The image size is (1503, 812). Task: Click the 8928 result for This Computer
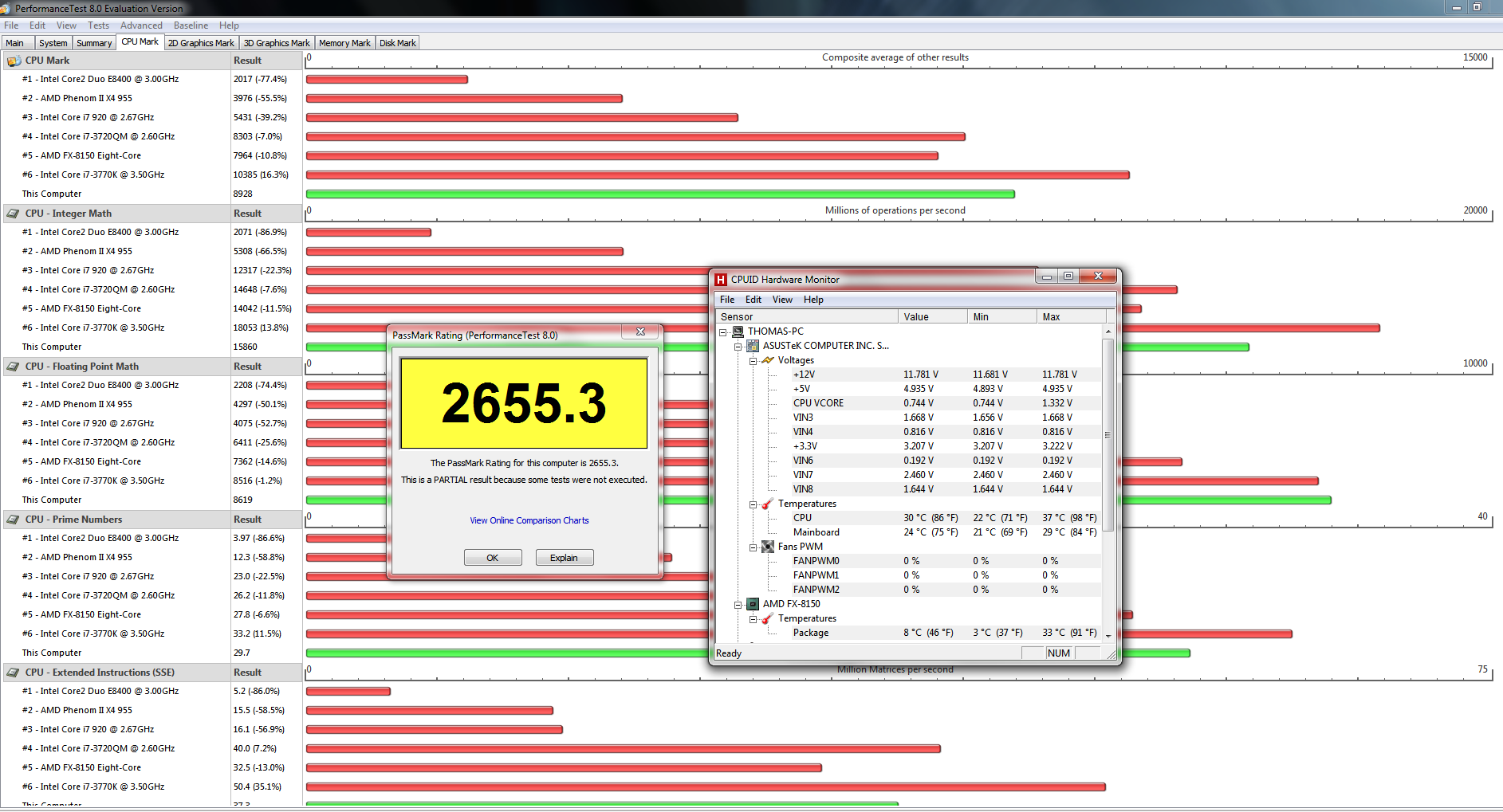pyautogui.click(x=243, y=194)
